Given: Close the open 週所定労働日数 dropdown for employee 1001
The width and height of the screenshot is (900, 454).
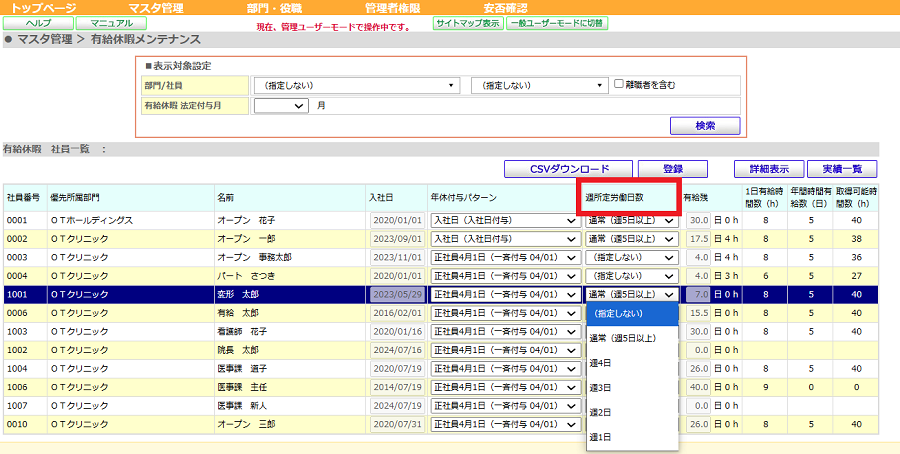Looking at the screenshot, I should click(x=632, y=294).
